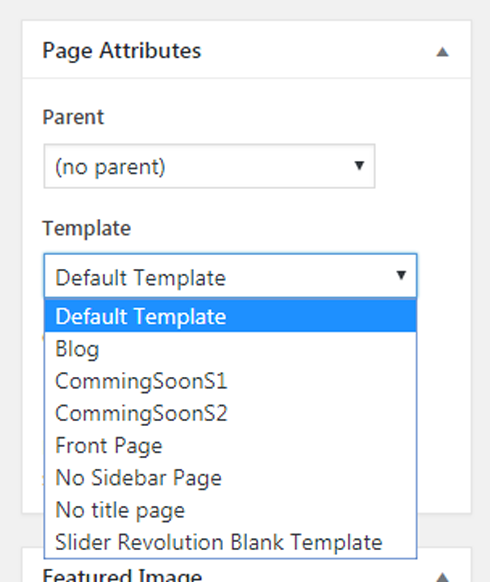Select the No title page template

click(x=231, y=510)
